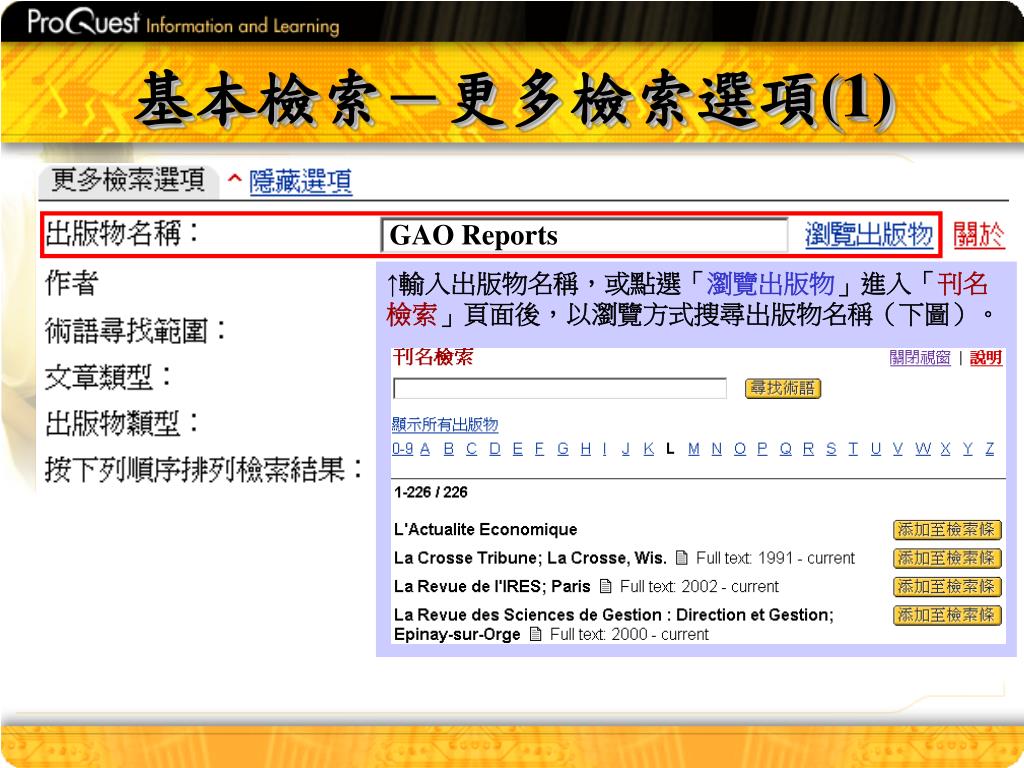Select letter H in the alphabet index
1024x768 pixels.
586,449
